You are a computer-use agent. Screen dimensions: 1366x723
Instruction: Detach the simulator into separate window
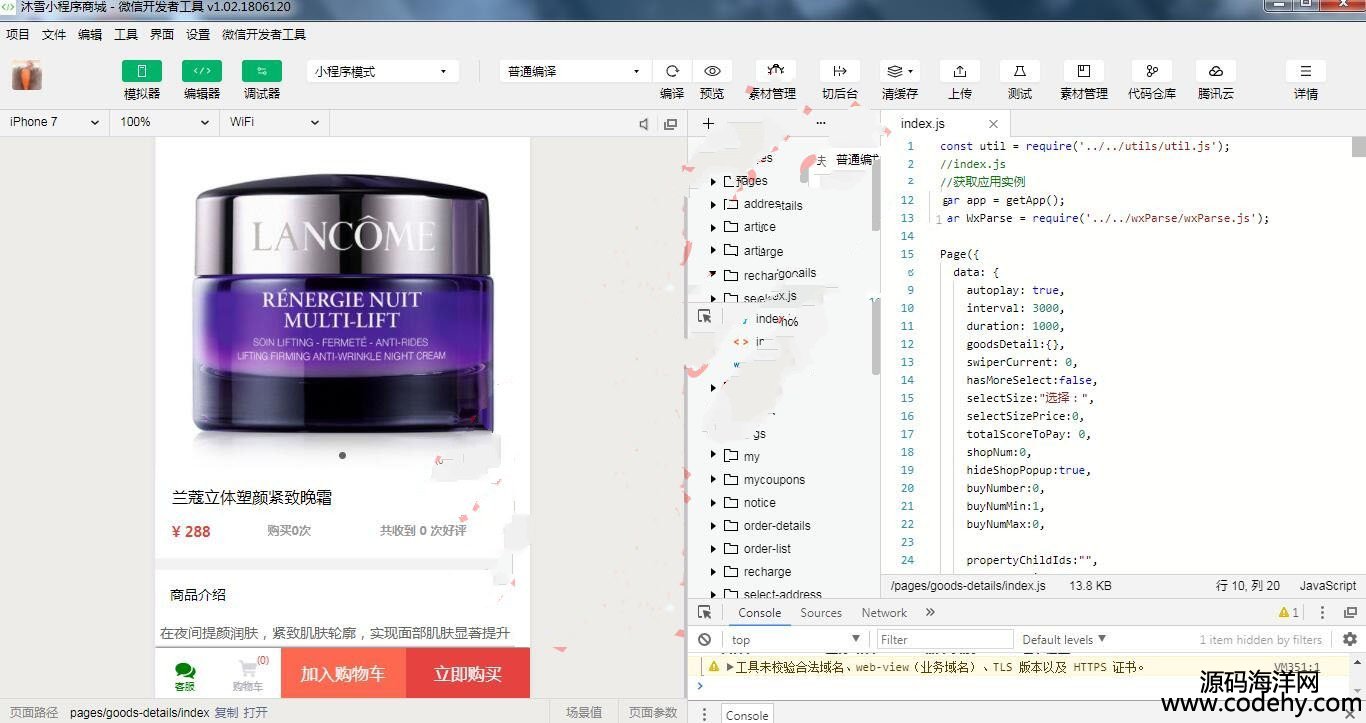pos(670,124)
